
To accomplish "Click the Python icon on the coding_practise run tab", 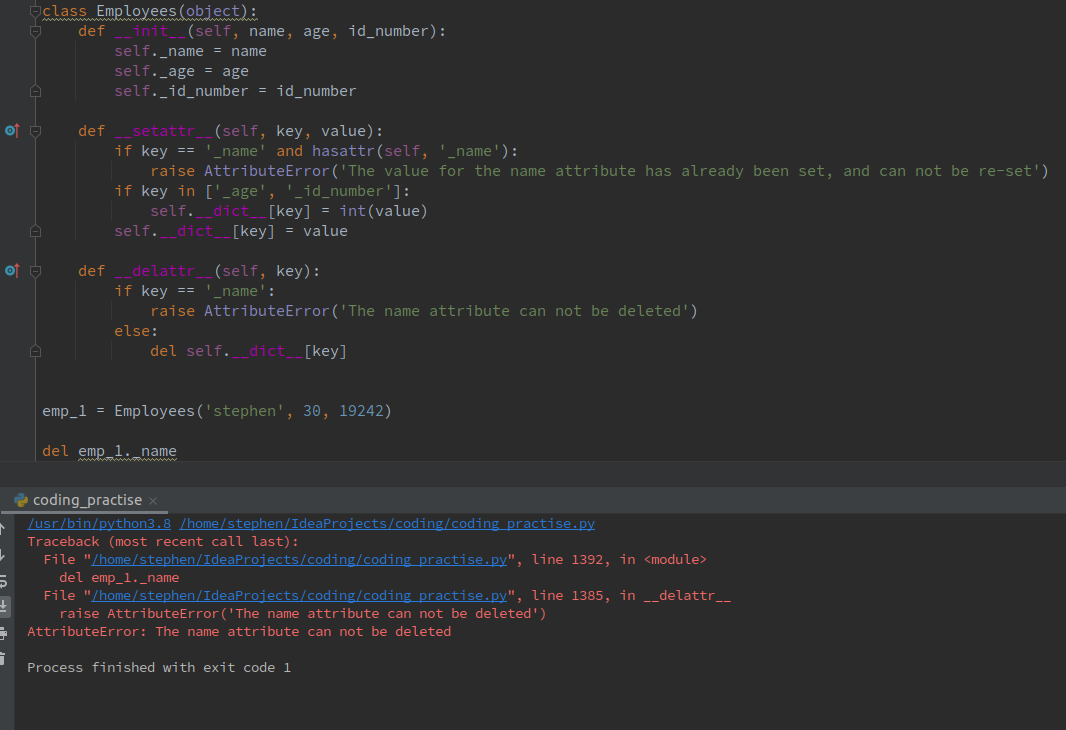I will (21, 500).
